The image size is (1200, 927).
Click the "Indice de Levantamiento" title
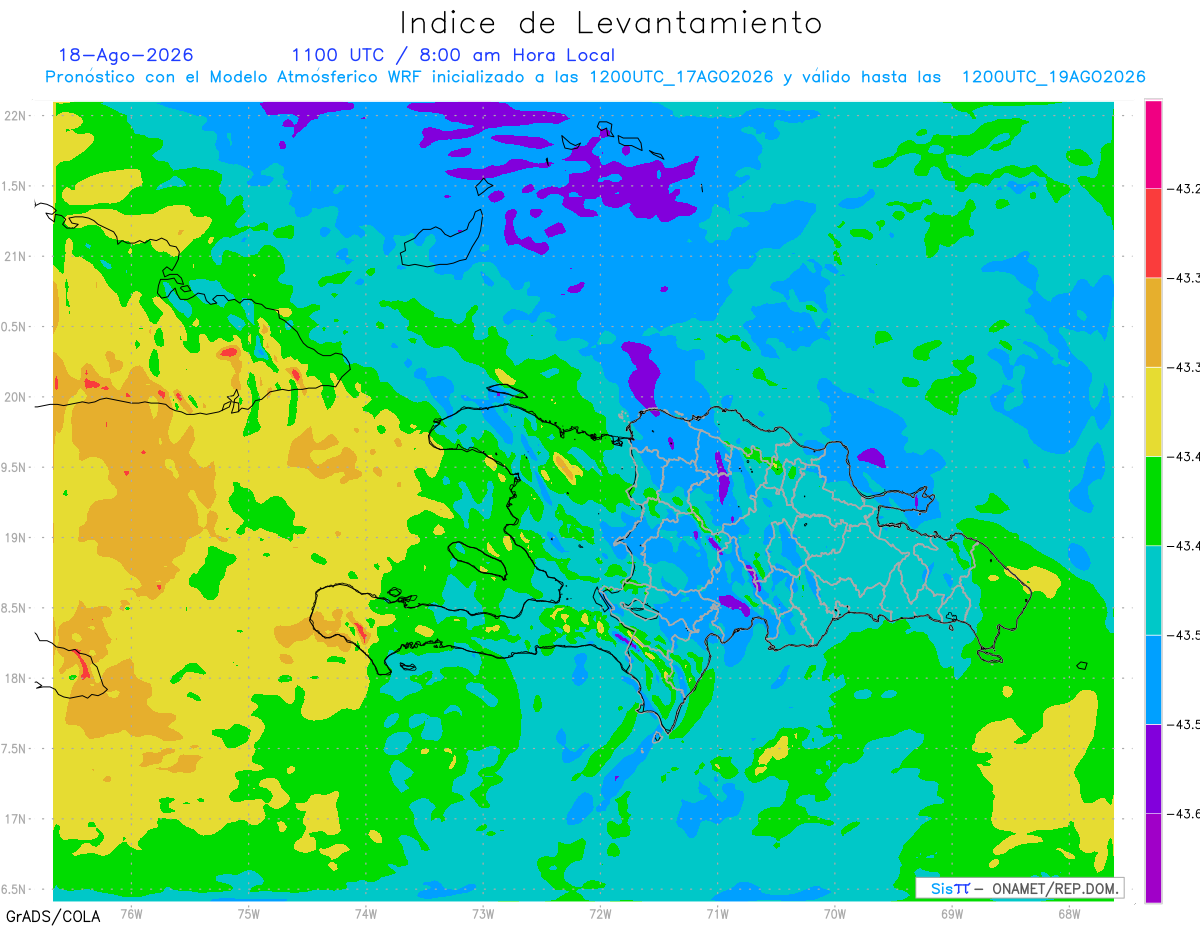click(611, 22)
